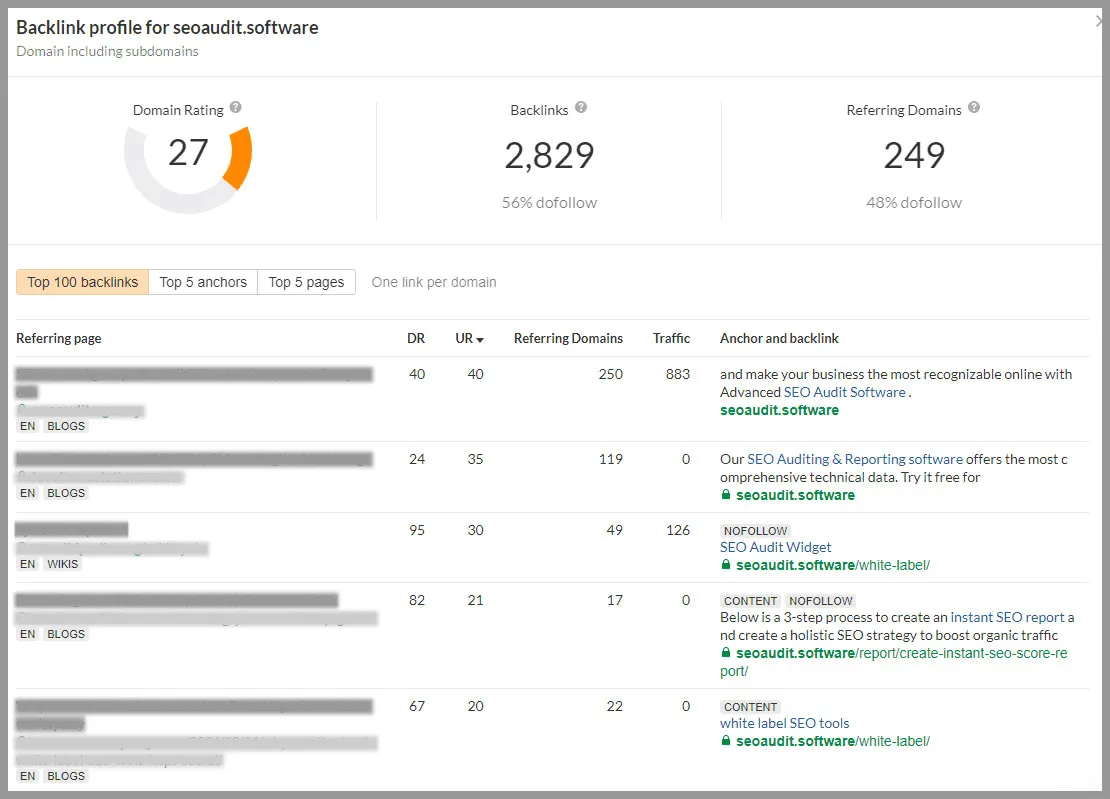
Task: Open seoaudit.software/white-label/ URL under SEO Audit Widget
Action: click(x=832, y=565)
